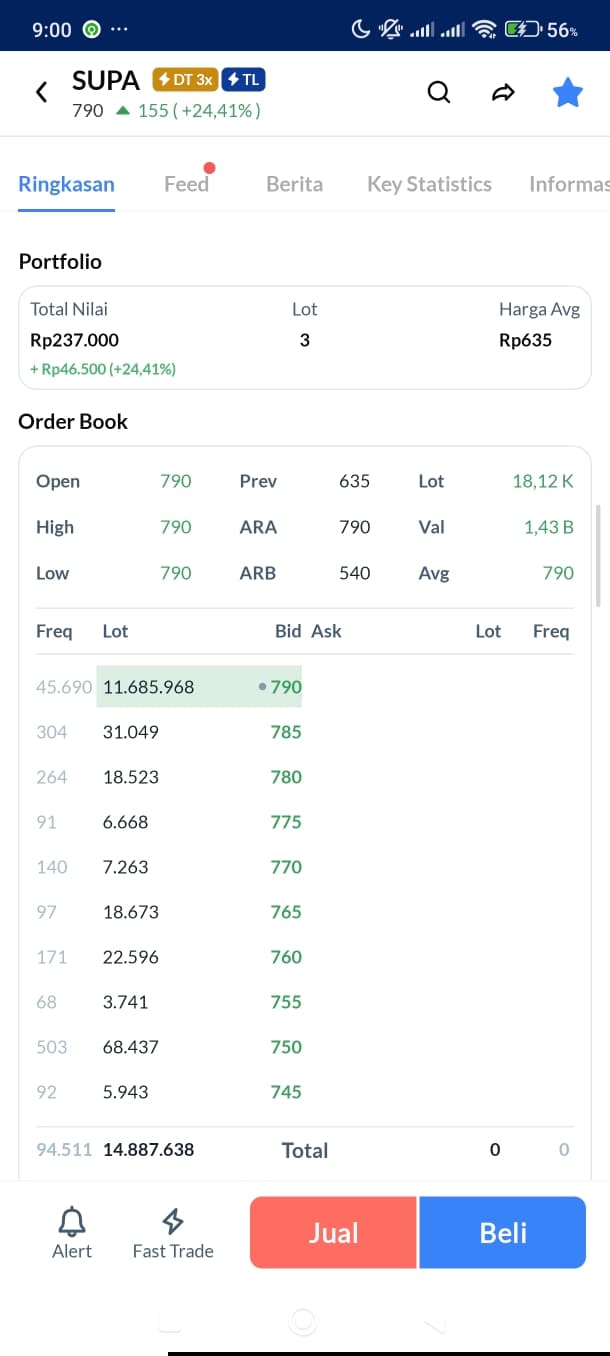The width and height of the screenshot is (610, 1356).
Task: Tap the blue Beli button
Action: point(502,1233)
